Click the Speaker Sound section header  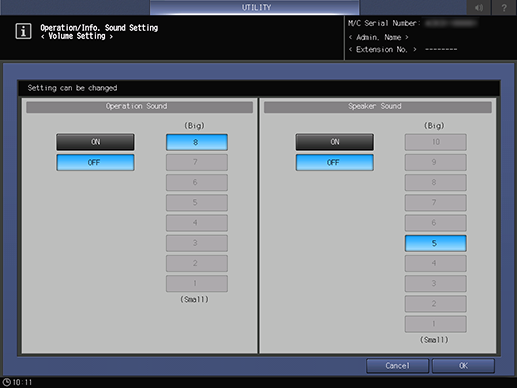(x=378, y=107)
